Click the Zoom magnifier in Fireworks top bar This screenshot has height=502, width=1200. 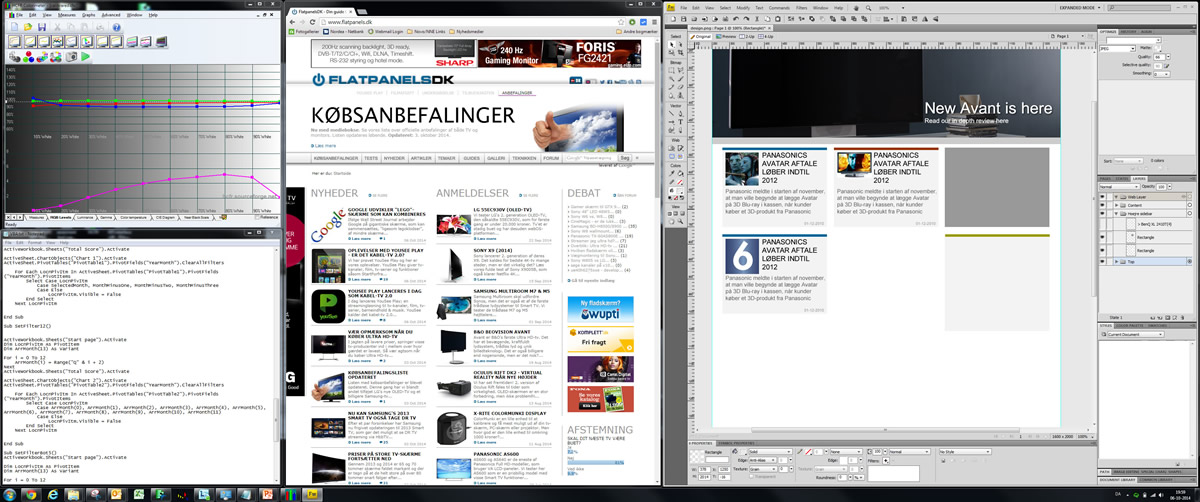(868, 8)
